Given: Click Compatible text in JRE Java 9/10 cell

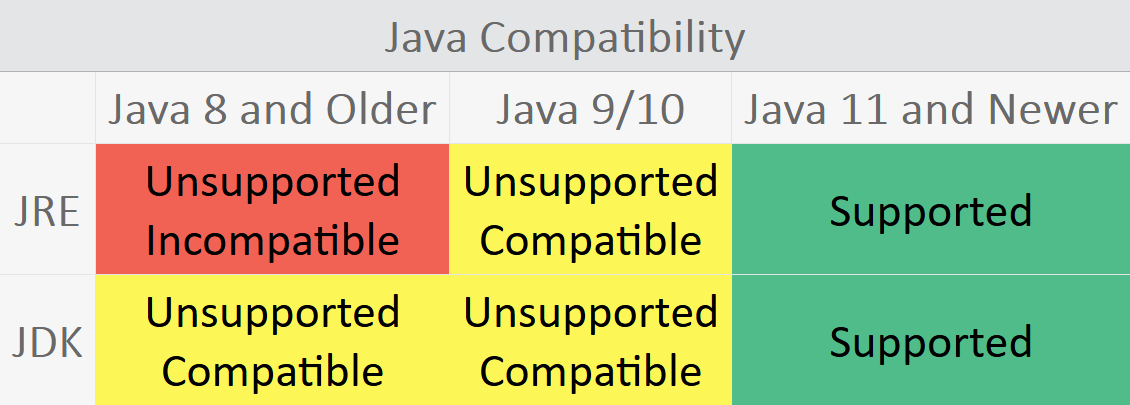Looking at the screenshot, I should (590, 241).
